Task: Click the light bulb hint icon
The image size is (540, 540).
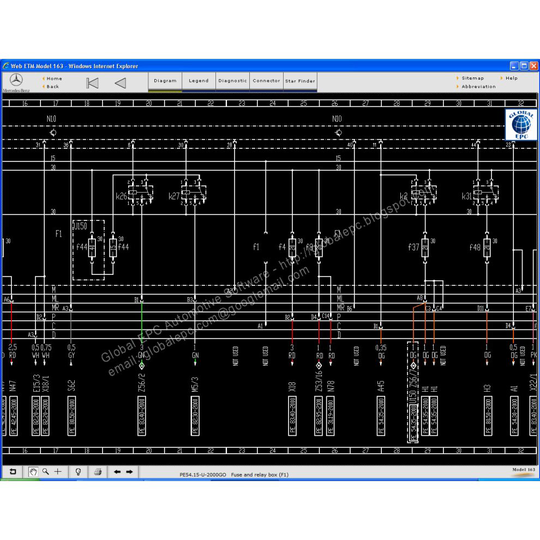Action: click(78, 472)
